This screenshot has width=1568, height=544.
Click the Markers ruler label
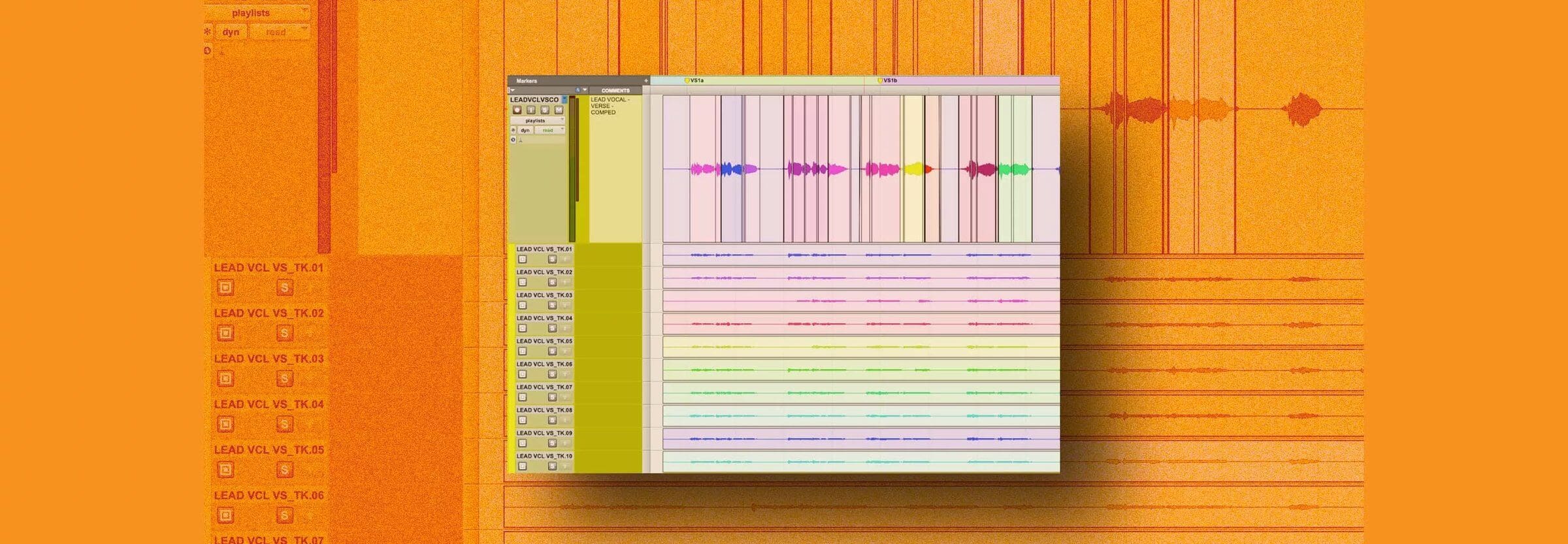[x=527, y=81]
